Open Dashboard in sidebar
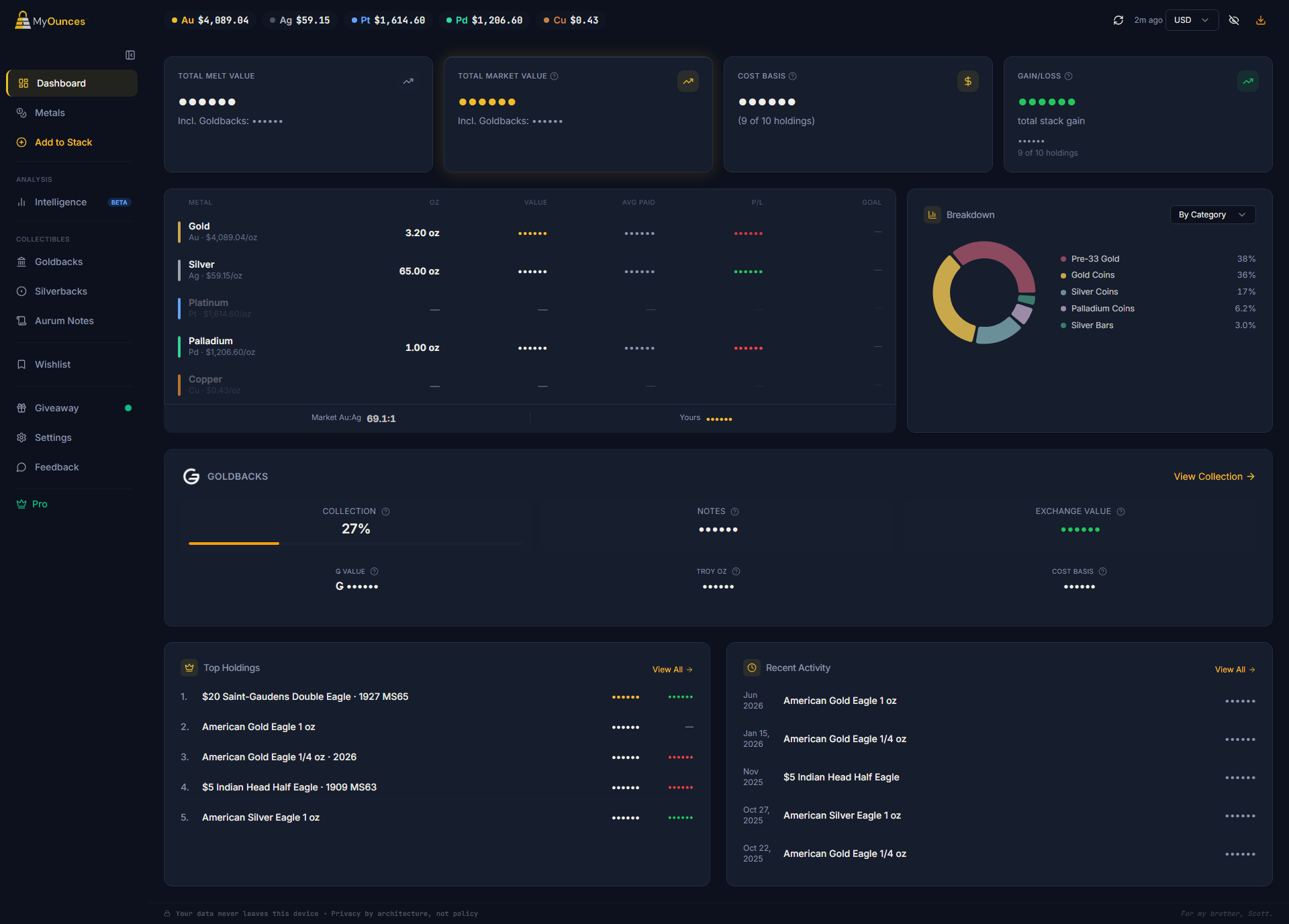1289x924 pixels. tap(72, 83)
